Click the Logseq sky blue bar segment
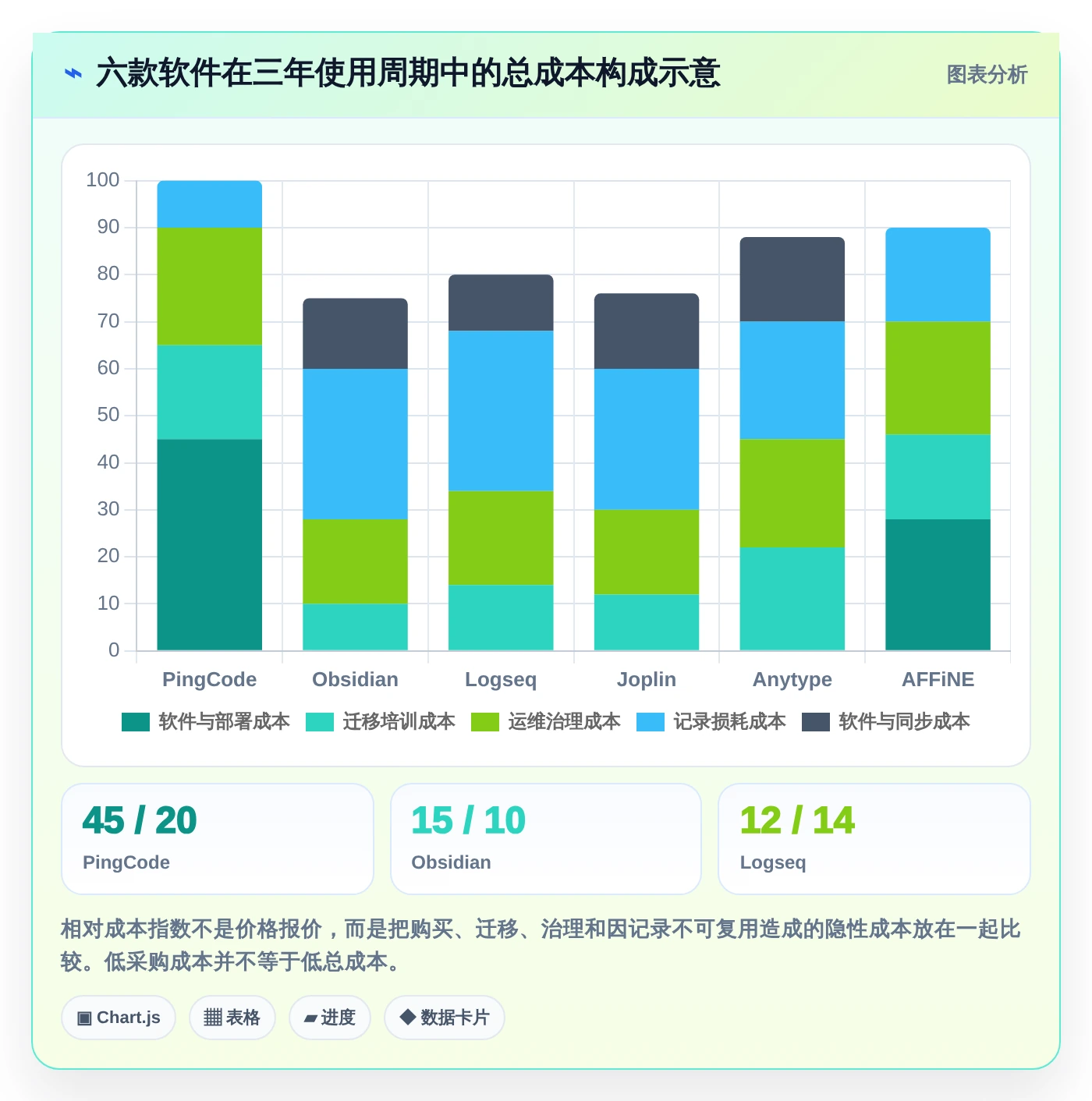 click(x=501, y=411)
